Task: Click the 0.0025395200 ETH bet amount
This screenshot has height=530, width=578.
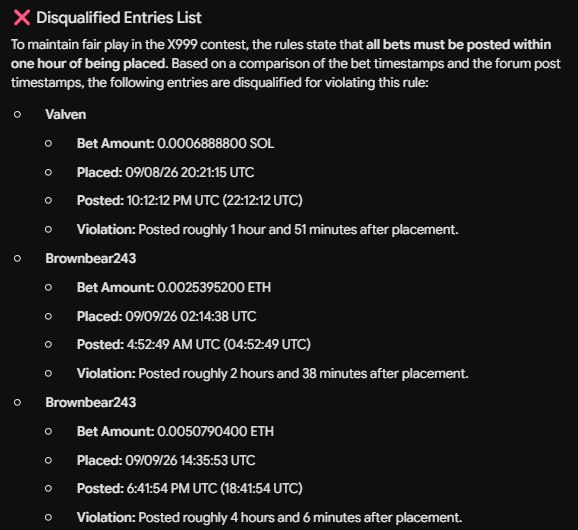Action: pos(214,287)
